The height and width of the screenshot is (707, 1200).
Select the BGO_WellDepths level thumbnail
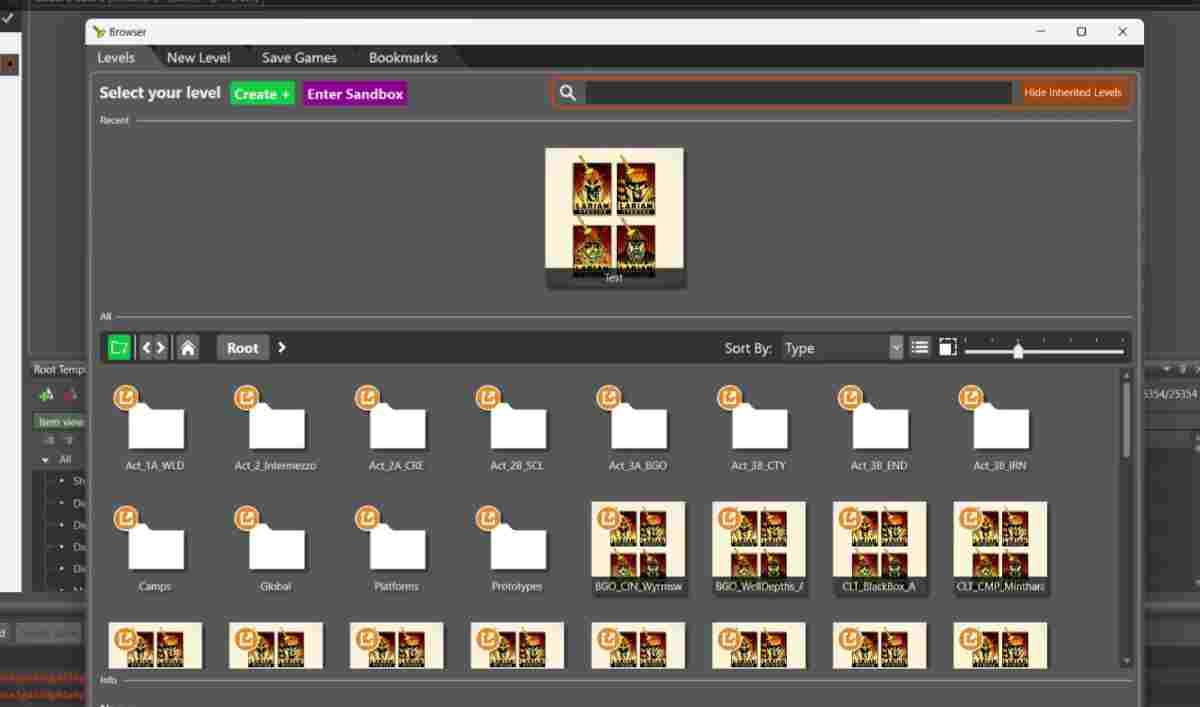click(x=759, y=549)
